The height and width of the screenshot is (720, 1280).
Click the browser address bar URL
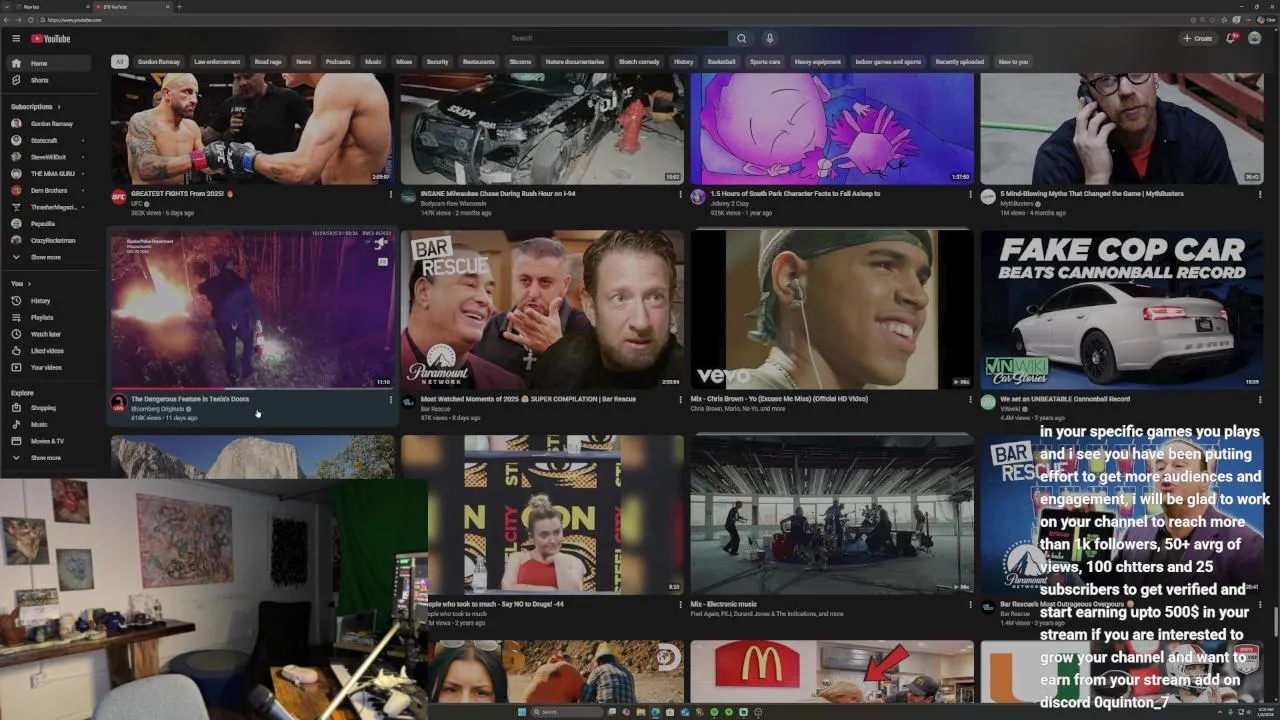[75, 20]
